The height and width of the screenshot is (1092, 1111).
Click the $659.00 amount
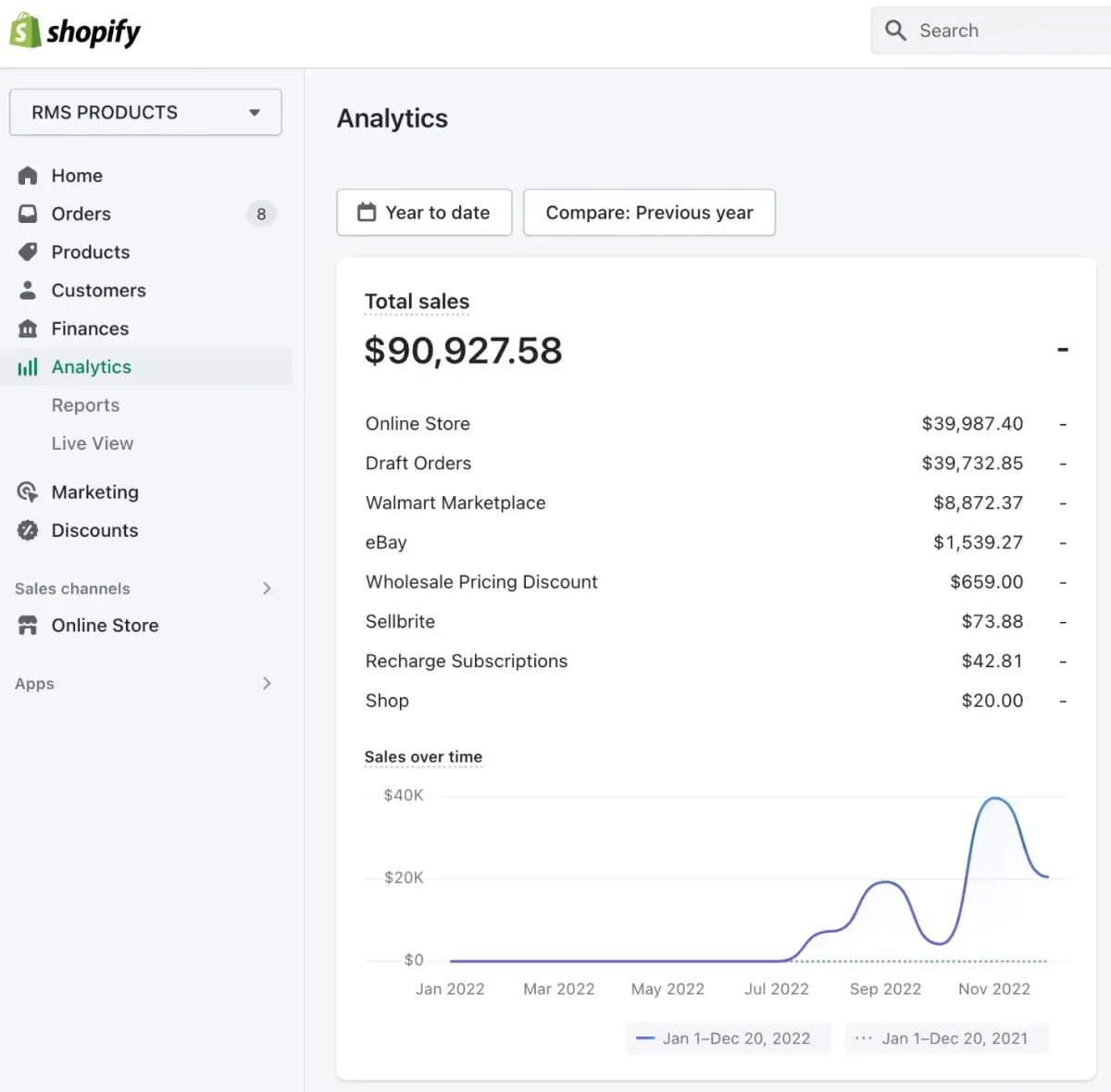tap(986, 582)
